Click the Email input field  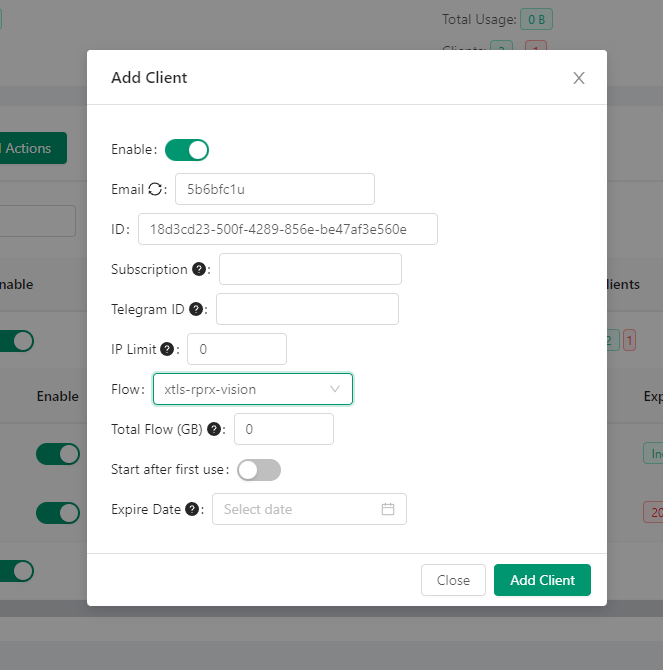click(274, 189)
